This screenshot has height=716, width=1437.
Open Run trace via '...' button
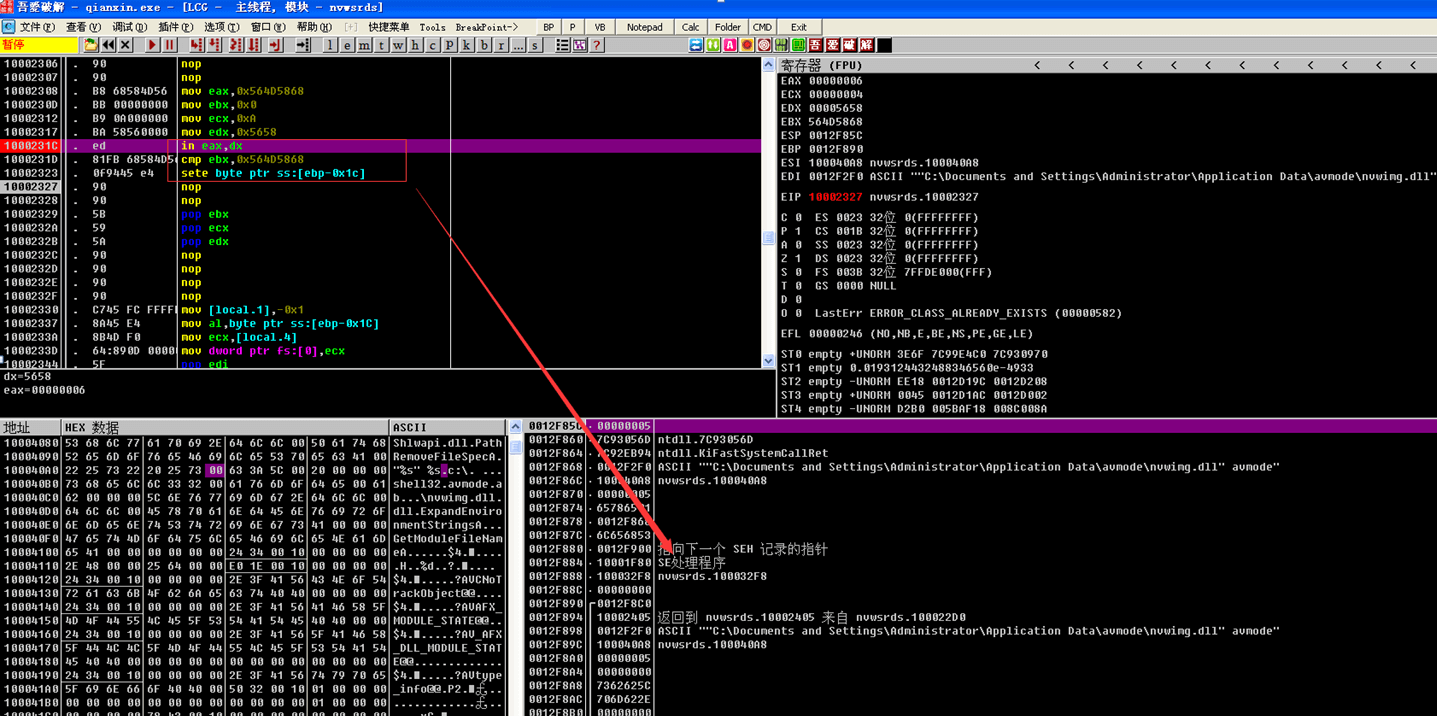point(518,45)
